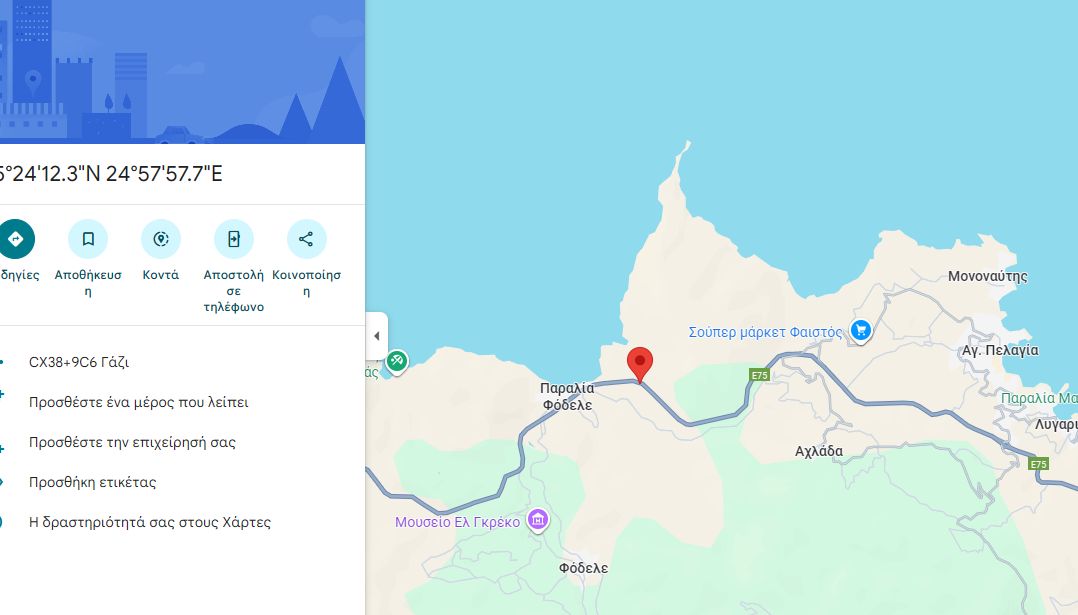
Task: Collapse the side panel with arrow
Action: pyautogui.click(x=376, y=336)
